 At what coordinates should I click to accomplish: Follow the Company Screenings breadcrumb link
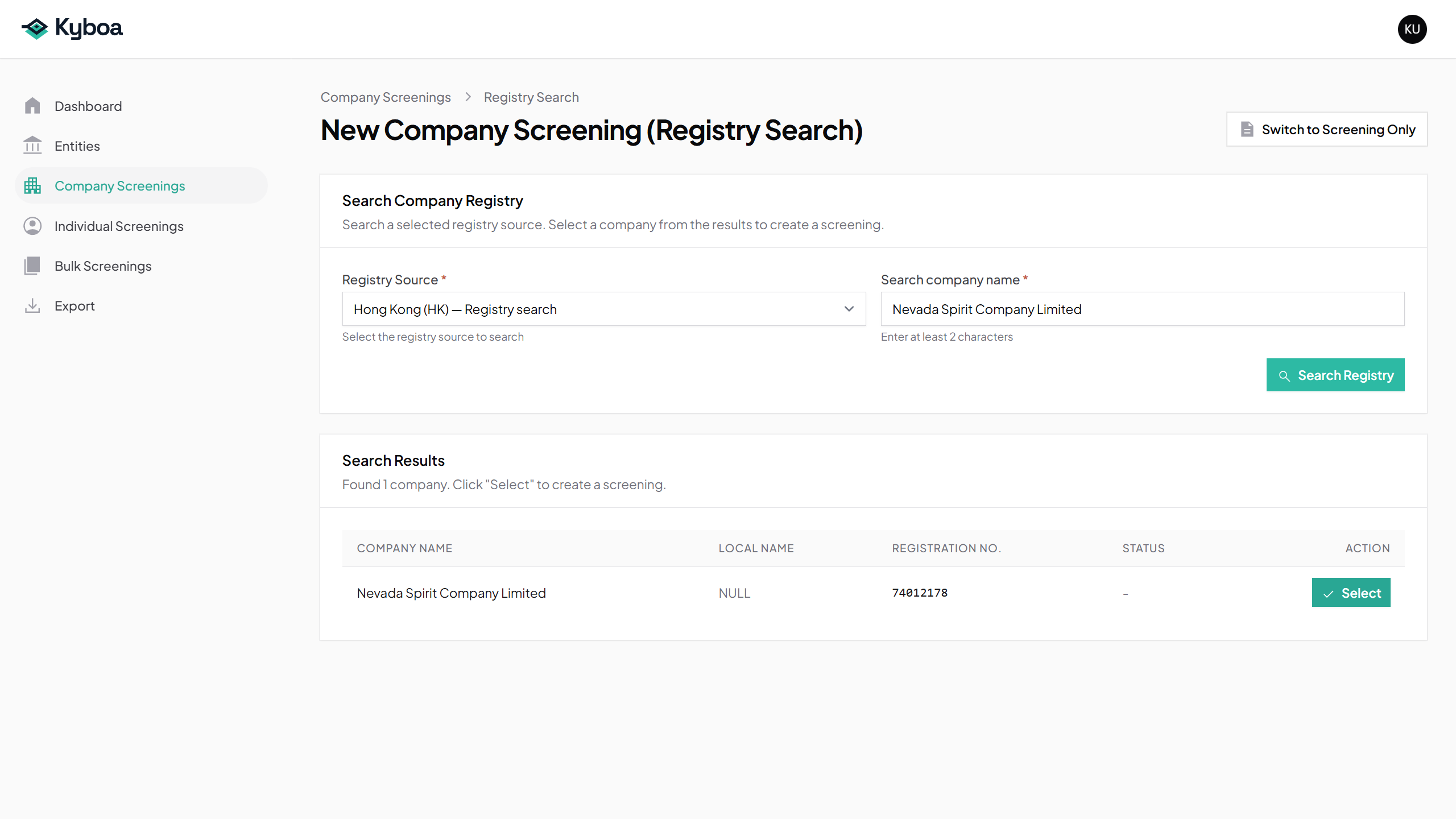point(386,97)
